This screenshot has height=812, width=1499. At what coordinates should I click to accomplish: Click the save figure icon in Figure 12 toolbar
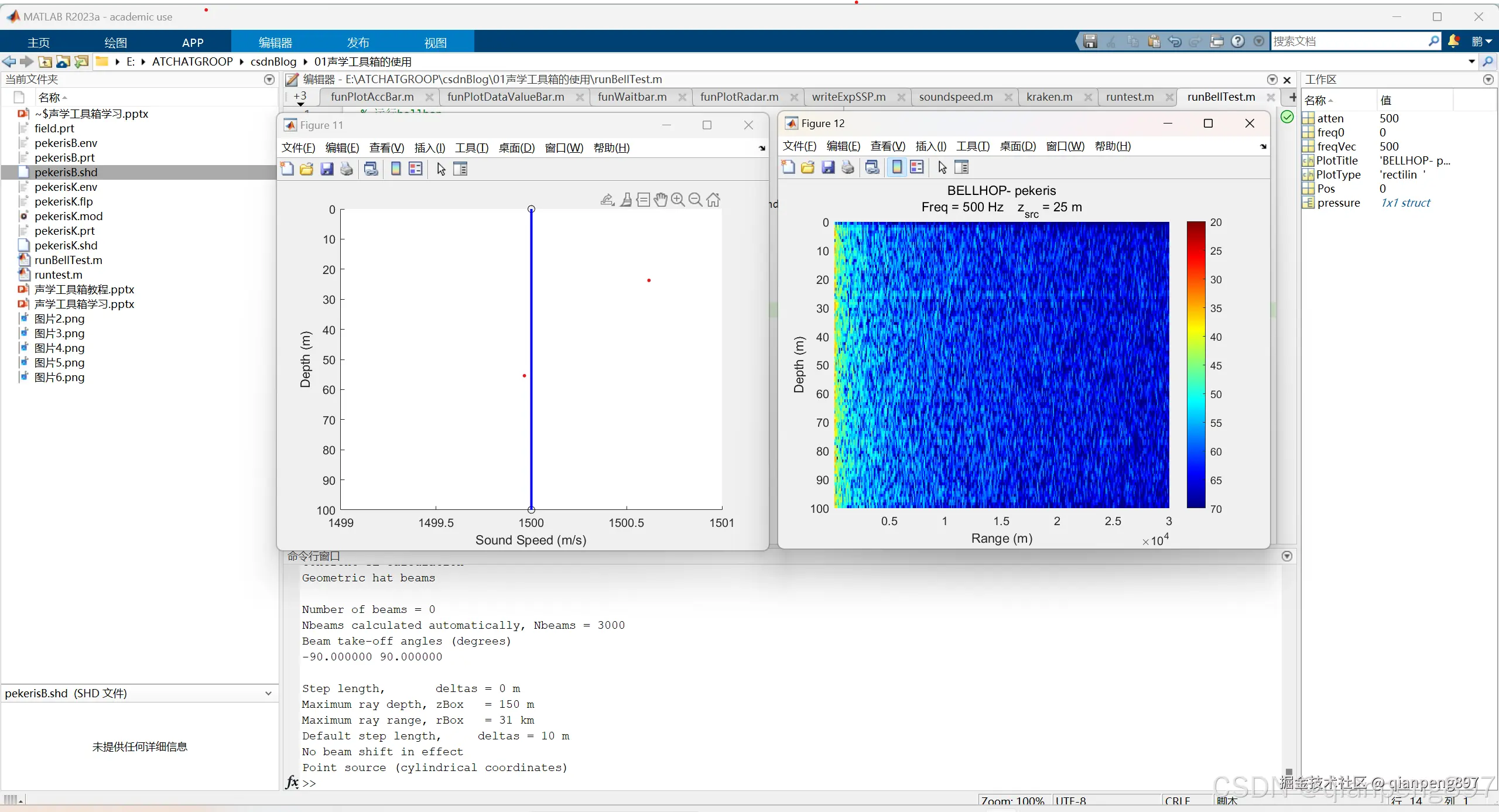828,167
